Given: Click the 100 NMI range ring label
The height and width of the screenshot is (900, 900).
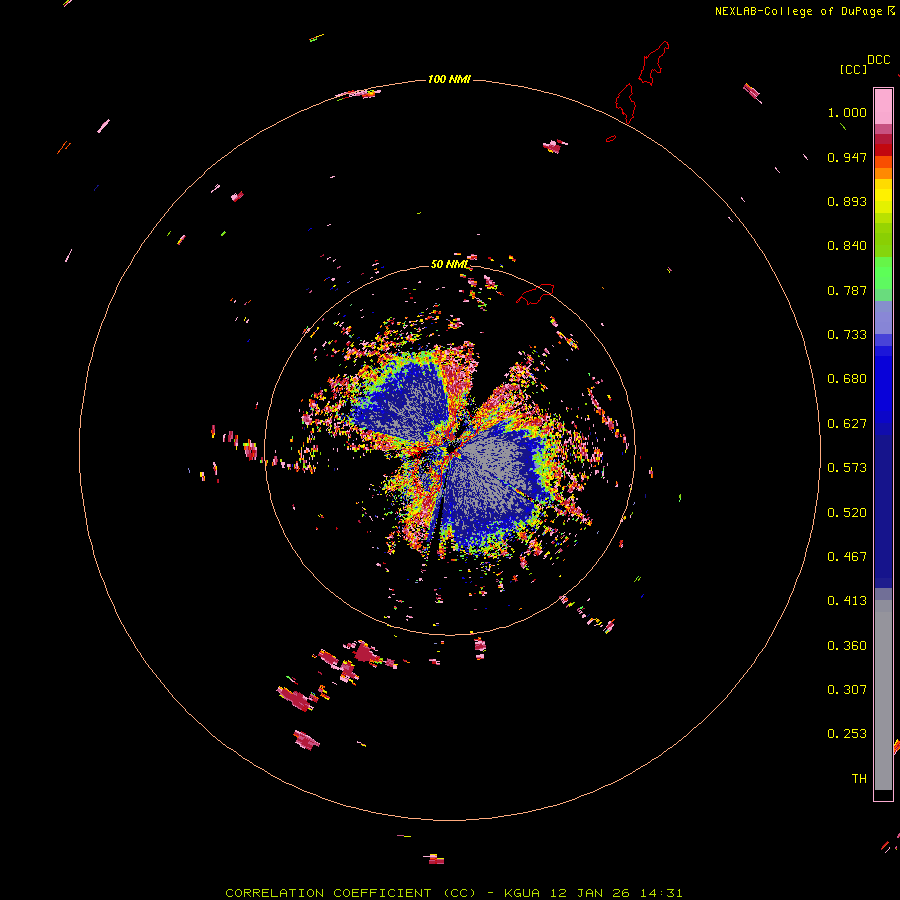Looking at the screenshot, I should coord(449,79).
